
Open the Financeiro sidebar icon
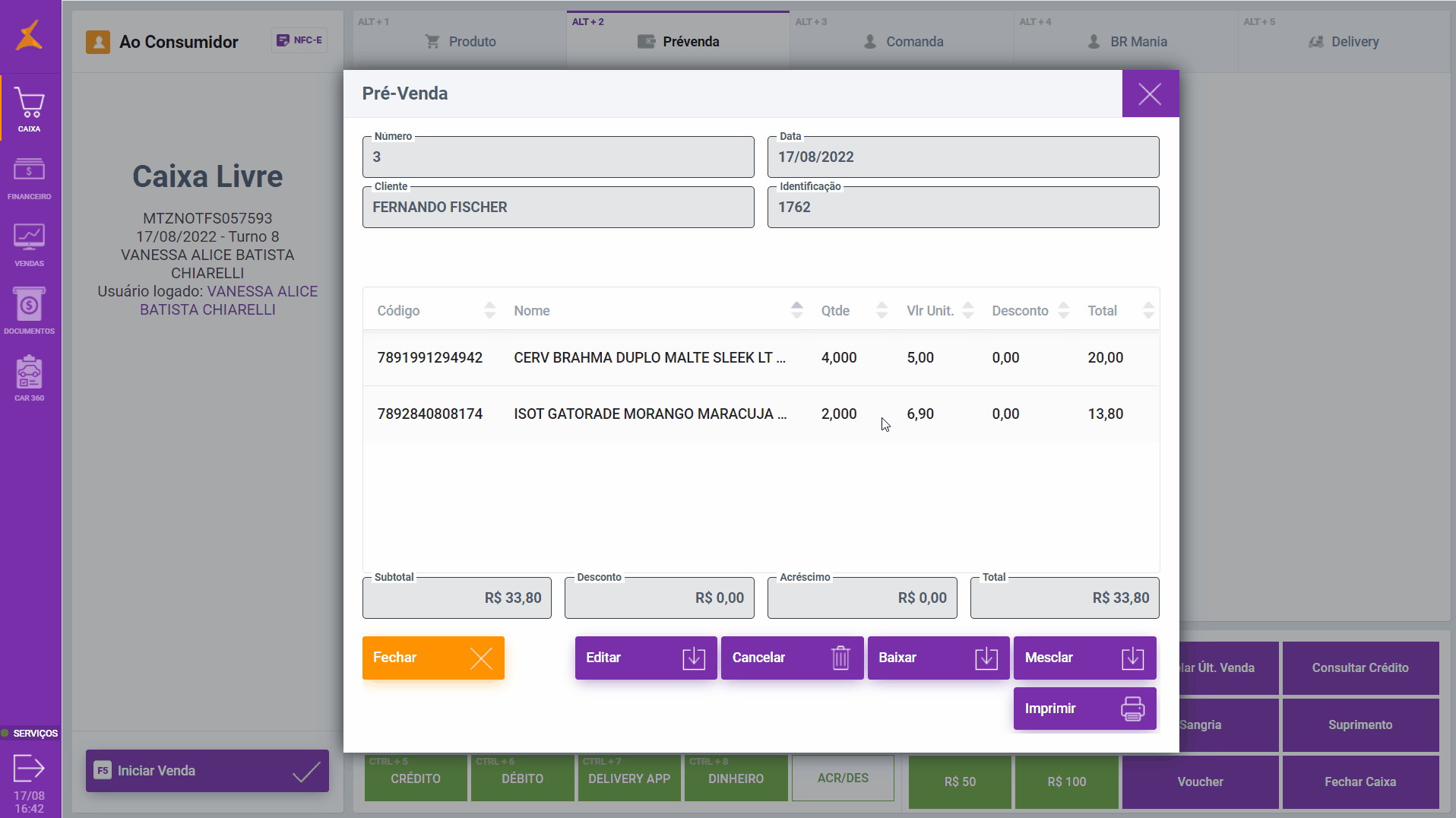point(30,170)
